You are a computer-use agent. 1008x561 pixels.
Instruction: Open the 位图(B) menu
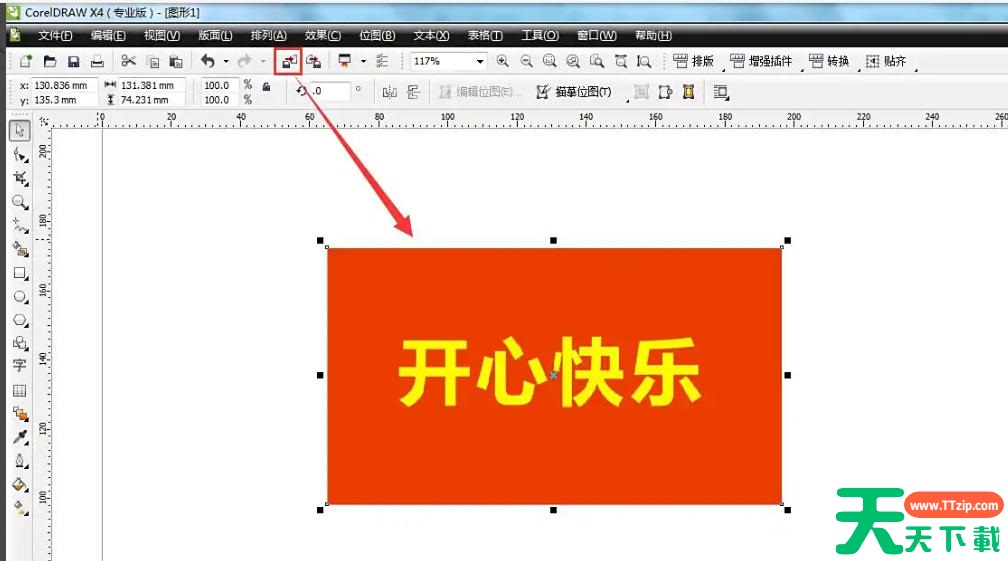coord(378,35)
